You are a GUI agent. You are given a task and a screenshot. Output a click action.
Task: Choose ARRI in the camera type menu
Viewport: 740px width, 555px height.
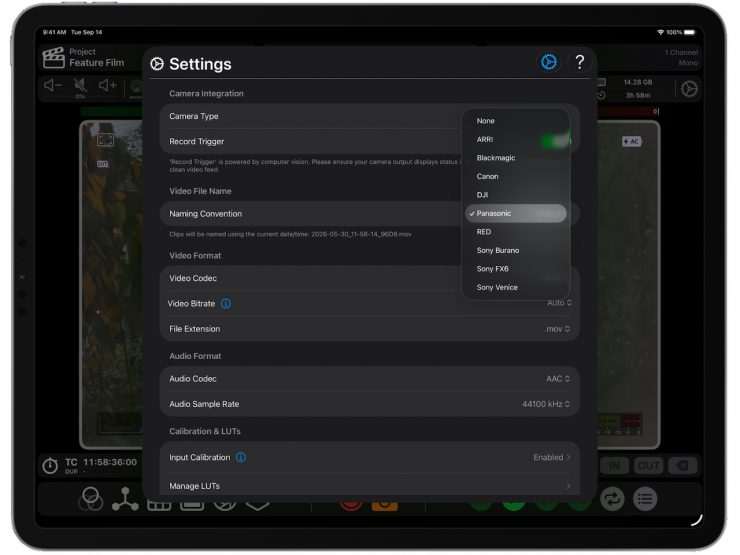click(x=515, y=139)
